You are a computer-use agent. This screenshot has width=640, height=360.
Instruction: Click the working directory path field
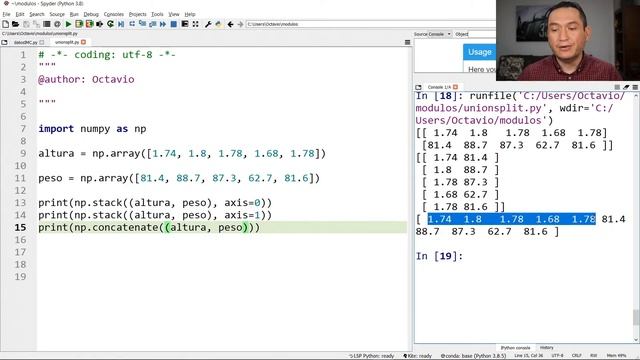pos(370,24)
